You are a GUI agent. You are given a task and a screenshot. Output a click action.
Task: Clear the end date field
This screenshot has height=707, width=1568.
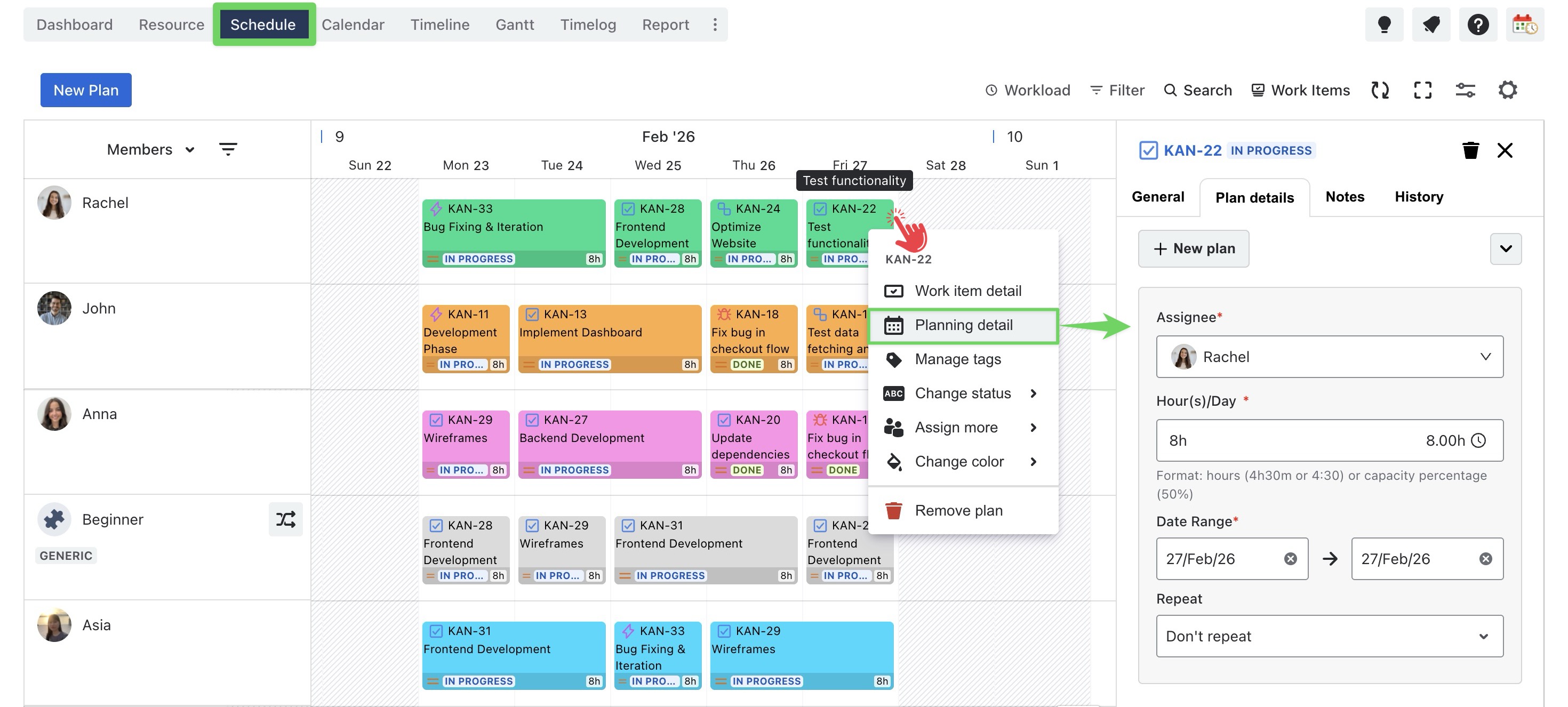tap(1485, 559)
